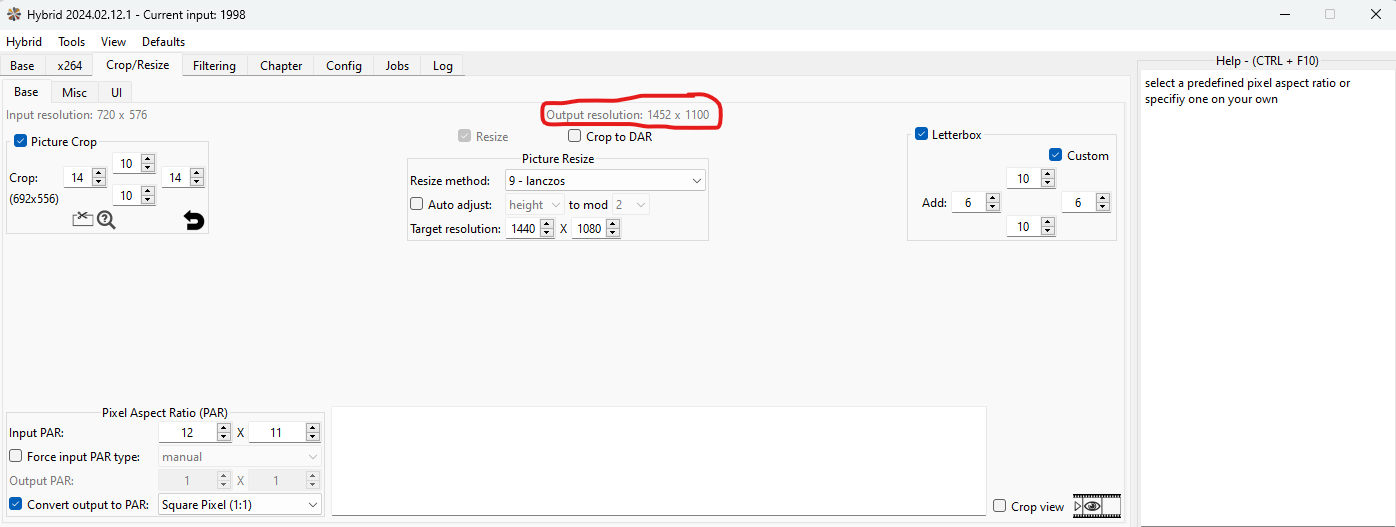Open the Resize method lanczos dropdown
1396x527 pixels.
coord(606,181)
